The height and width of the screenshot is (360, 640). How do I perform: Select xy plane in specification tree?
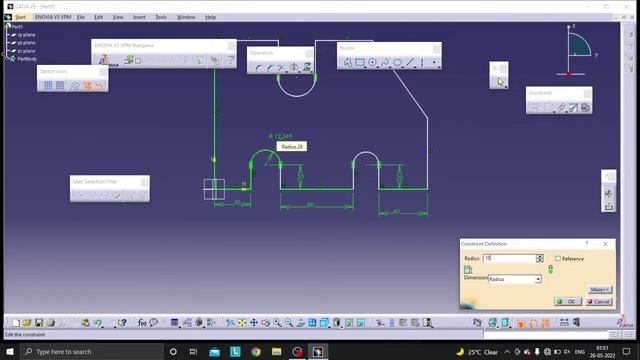pos(26,35)
